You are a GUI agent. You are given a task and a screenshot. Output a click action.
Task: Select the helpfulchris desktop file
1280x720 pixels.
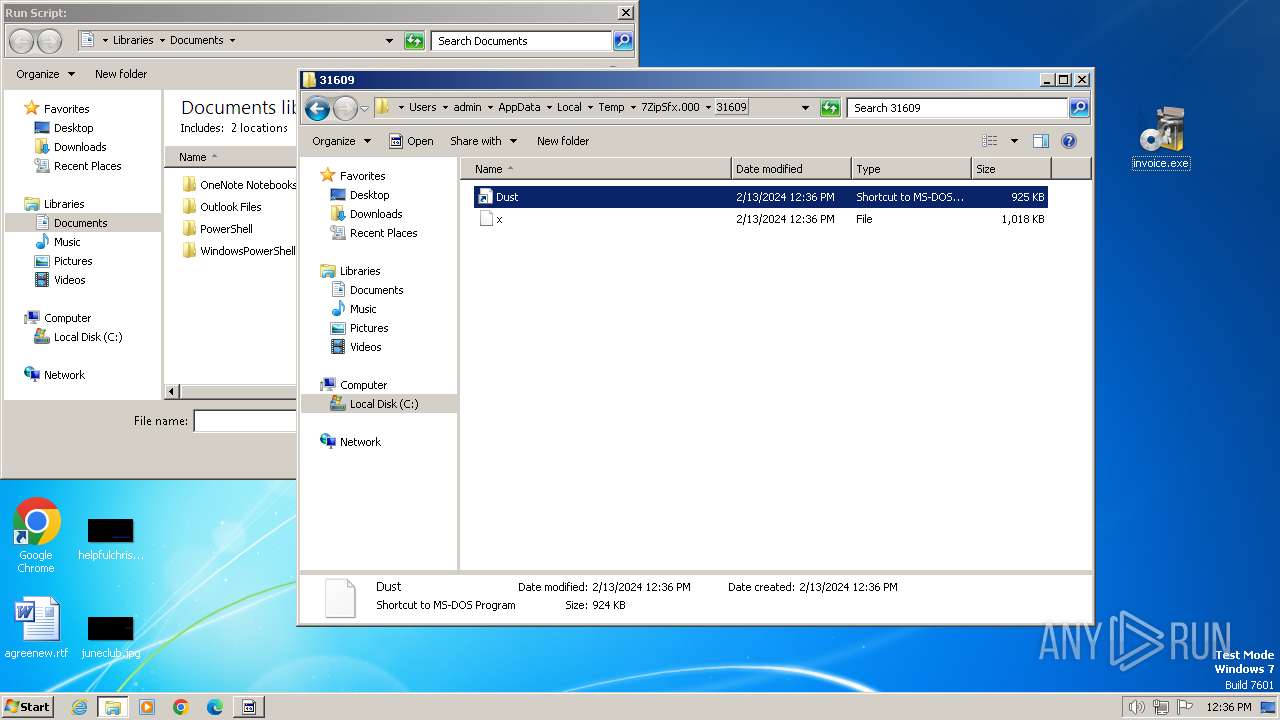pyautogui.click(x=110, y=538)
